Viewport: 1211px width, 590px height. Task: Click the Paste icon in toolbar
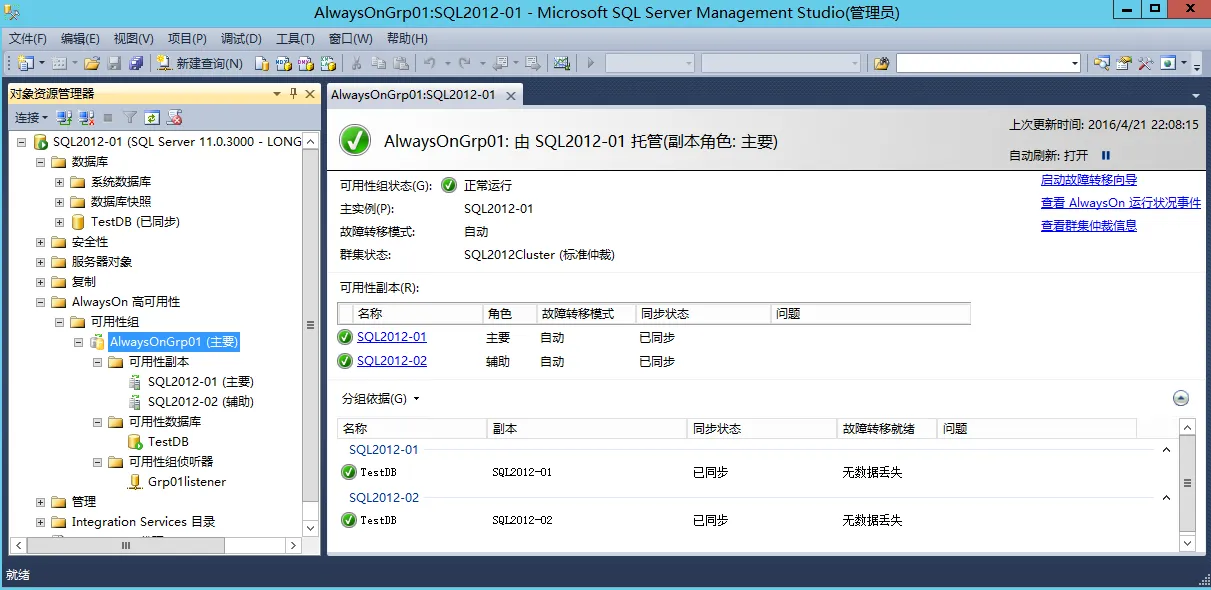click(401, 63)
